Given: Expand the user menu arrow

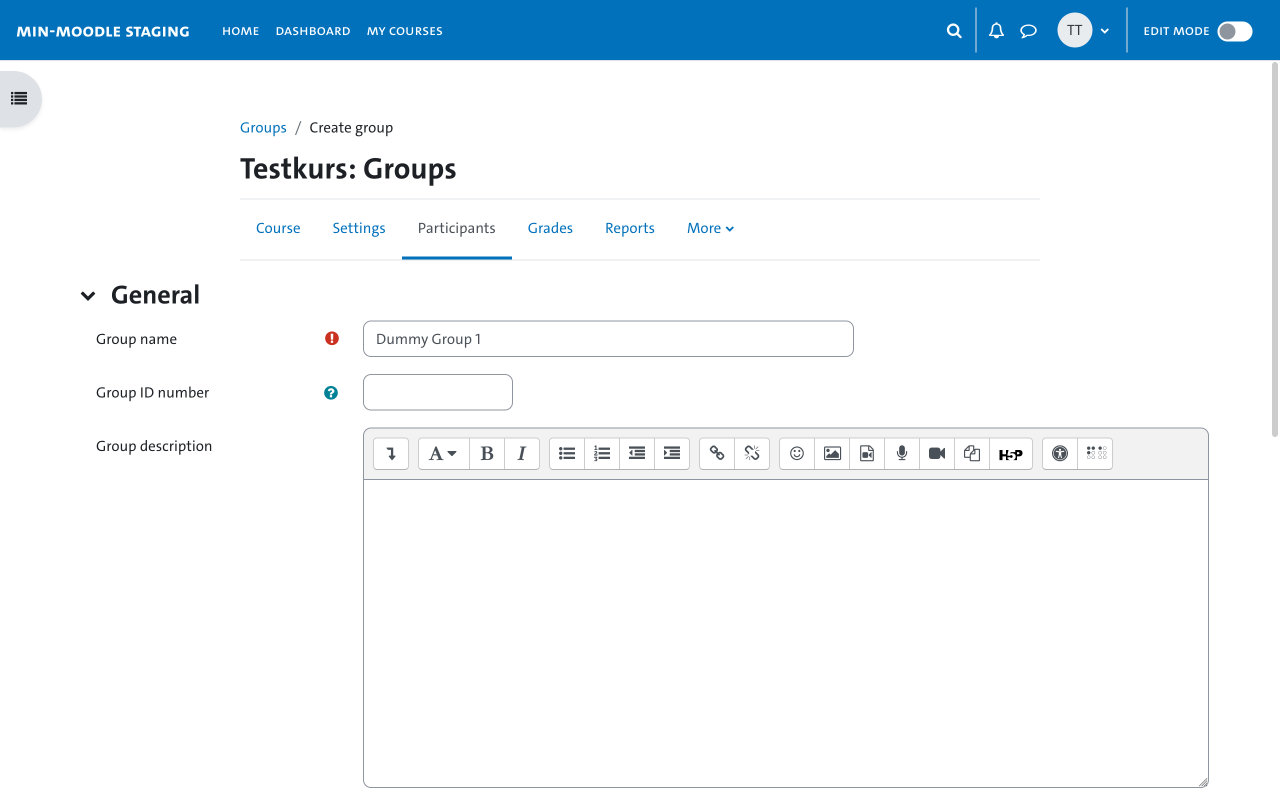Looking at the screenshot, I should [1105, 31].
